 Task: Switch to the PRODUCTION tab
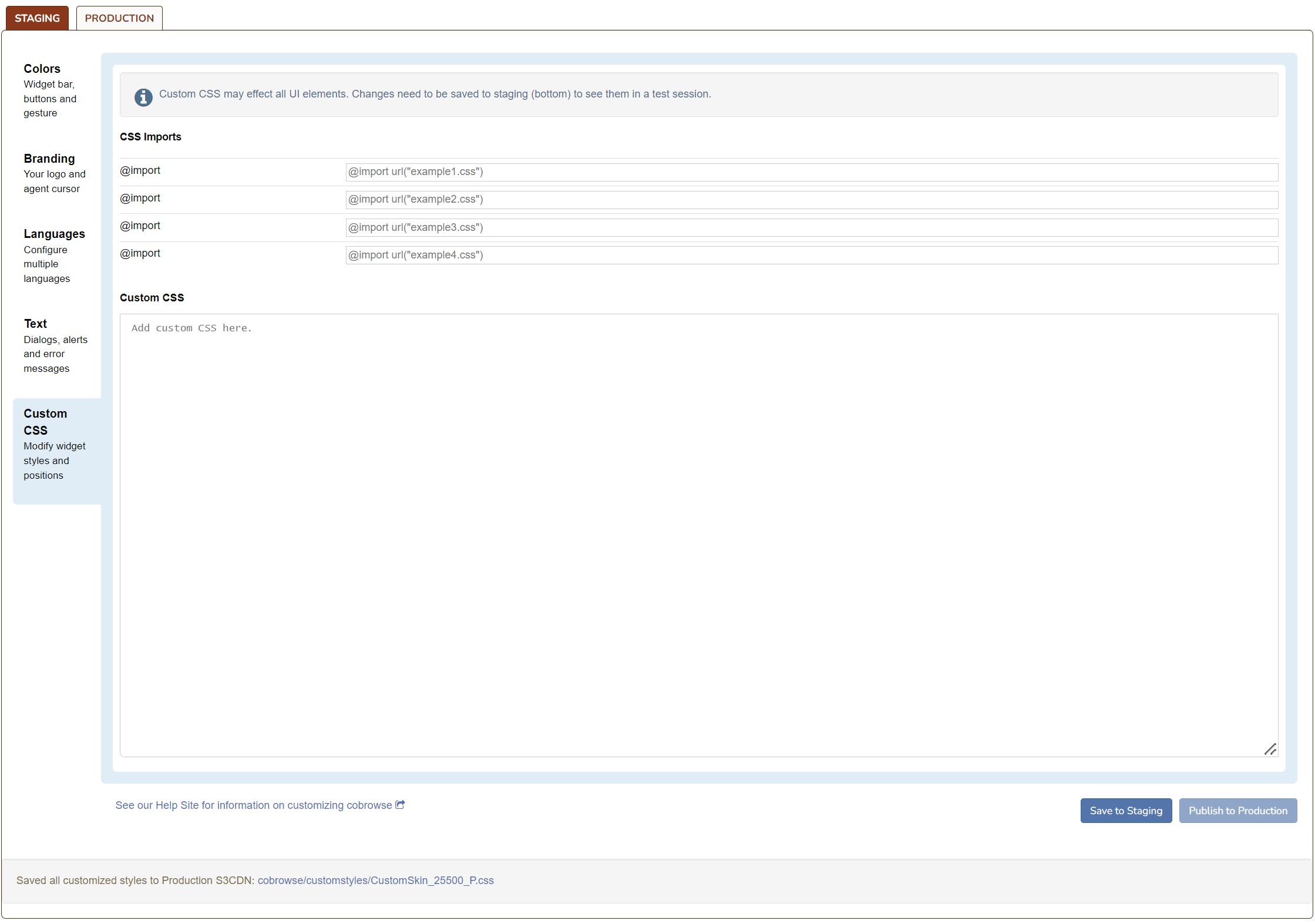[x=119, y=18]
